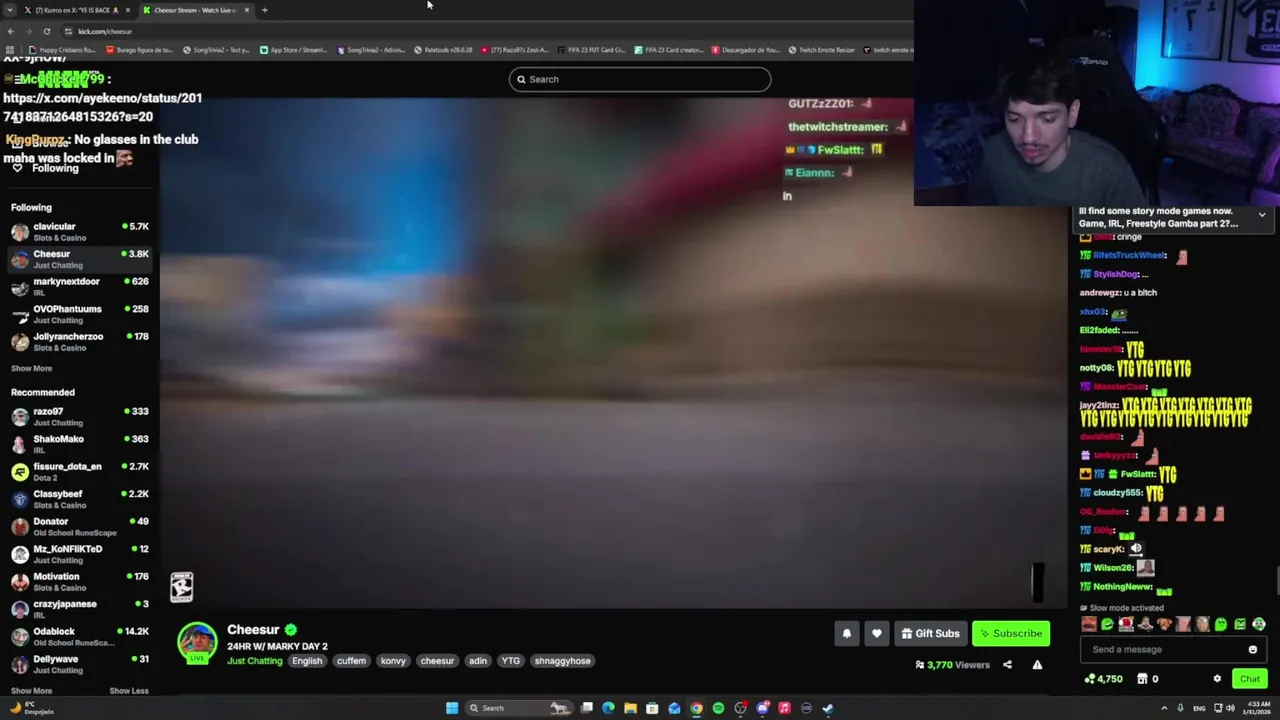This screenshot has width=1280, height=720.
Task: Click the konvy stream tag
Action: click(393, 661)
